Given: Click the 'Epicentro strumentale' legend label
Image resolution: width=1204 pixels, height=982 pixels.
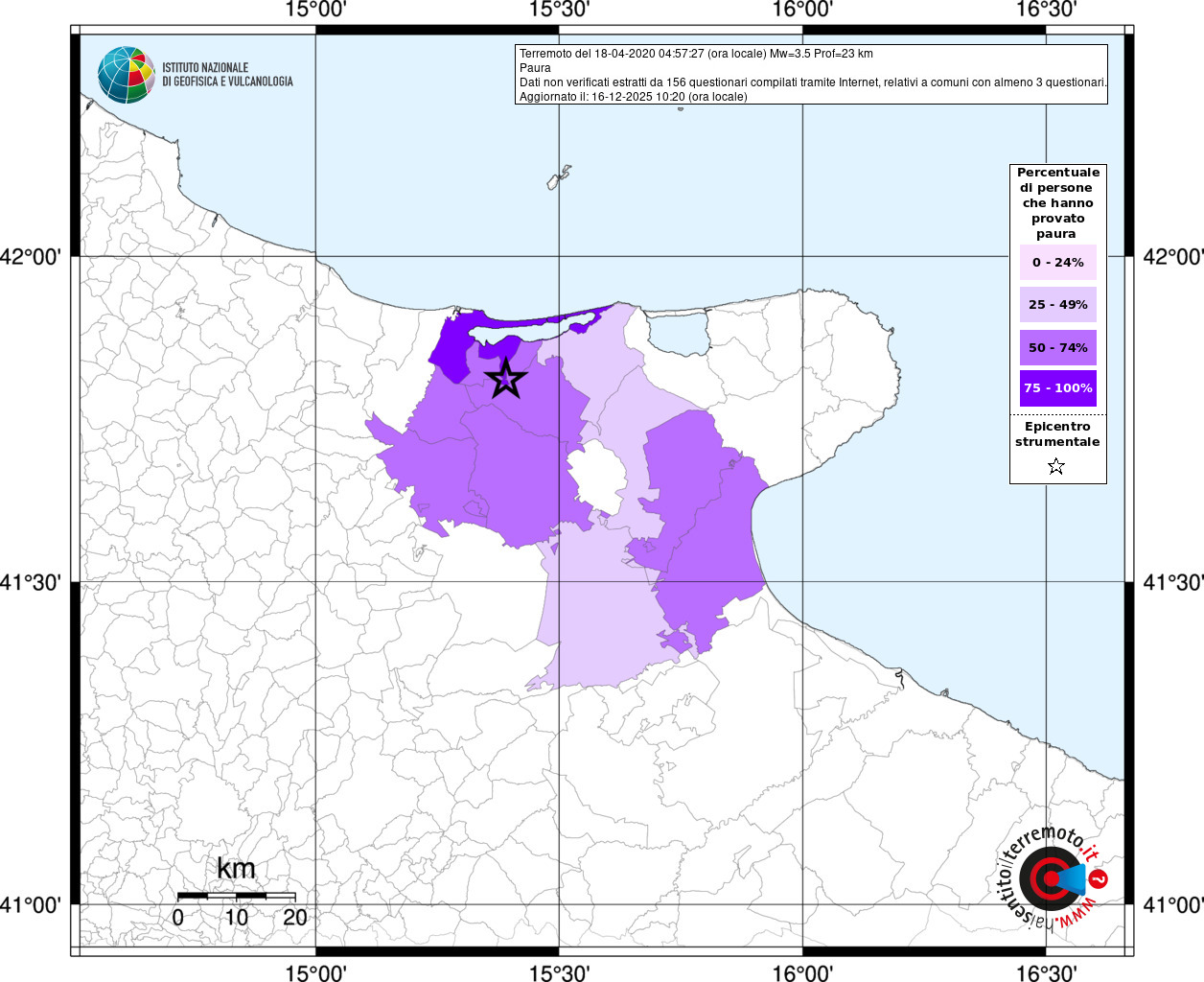Looking at the screenshot, I should pyautogui.click(x=1057, y=434).
